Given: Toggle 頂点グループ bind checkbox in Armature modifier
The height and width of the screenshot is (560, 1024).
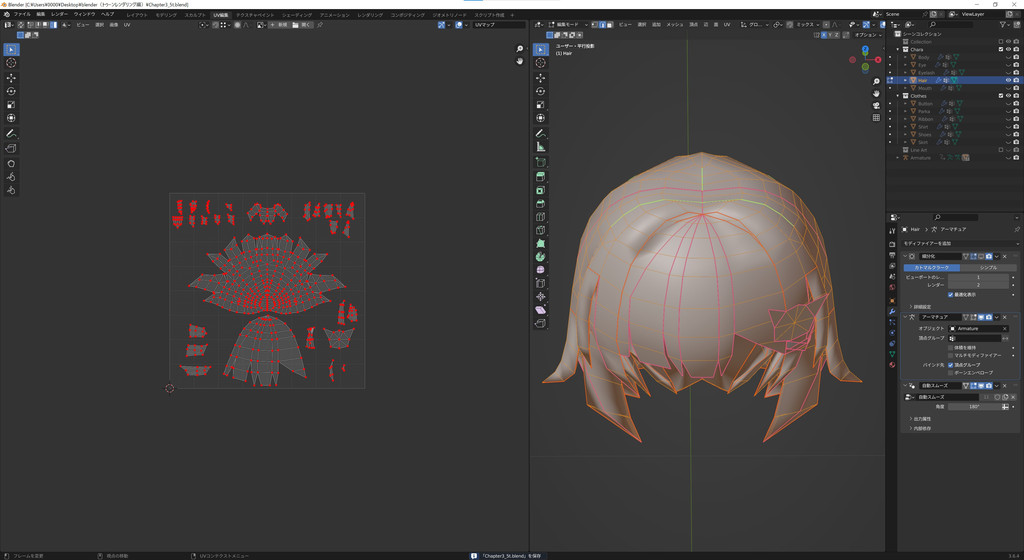Looking at the screenshot, I should click(951, 365).
